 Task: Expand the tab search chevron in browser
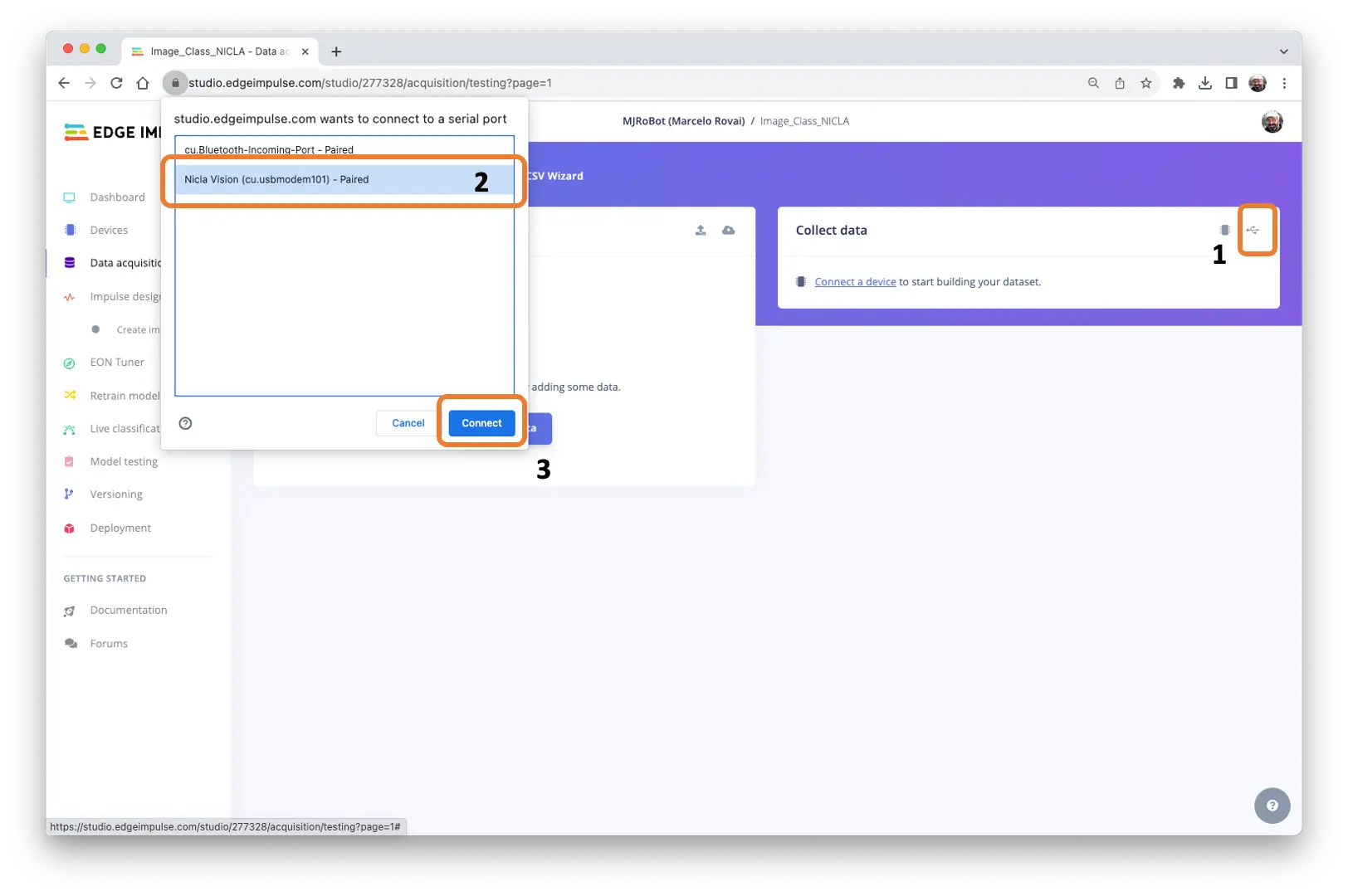pyautogui.click(x=1283, y=51)
